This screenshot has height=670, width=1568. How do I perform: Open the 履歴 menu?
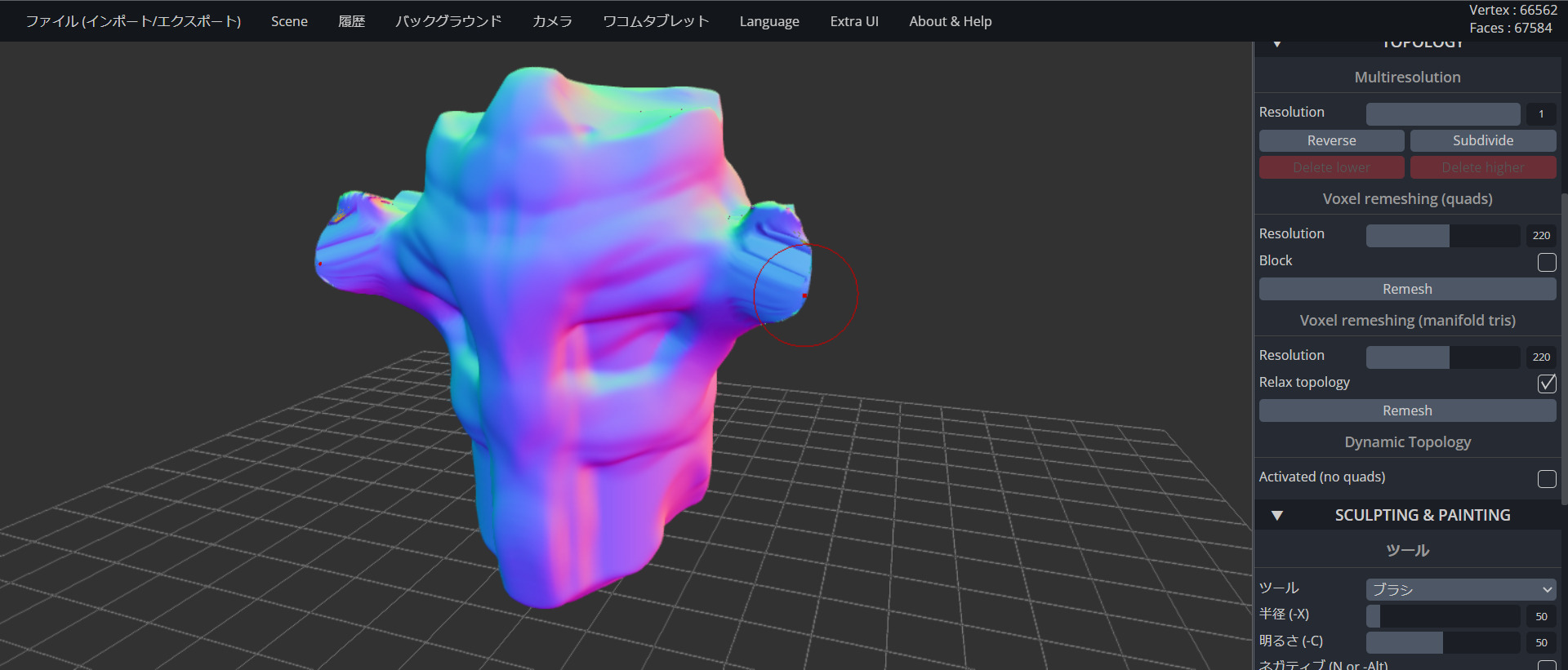coord(351,21)
